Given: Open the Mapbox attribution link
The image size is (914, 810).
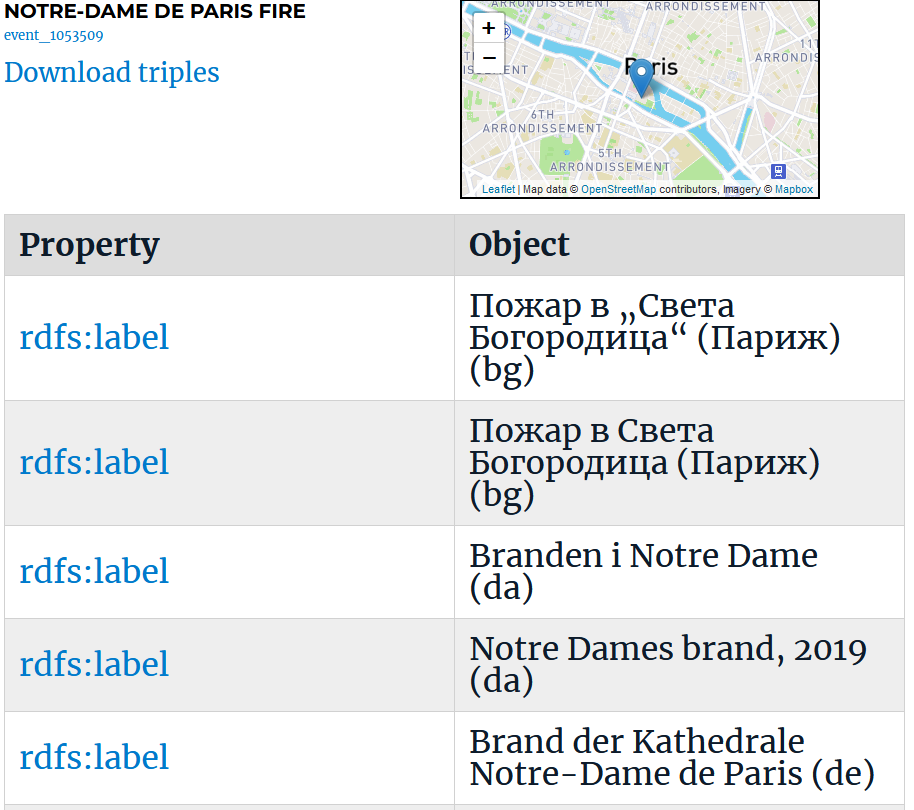Looking at the screenshot, I should (x=794, y=189).
